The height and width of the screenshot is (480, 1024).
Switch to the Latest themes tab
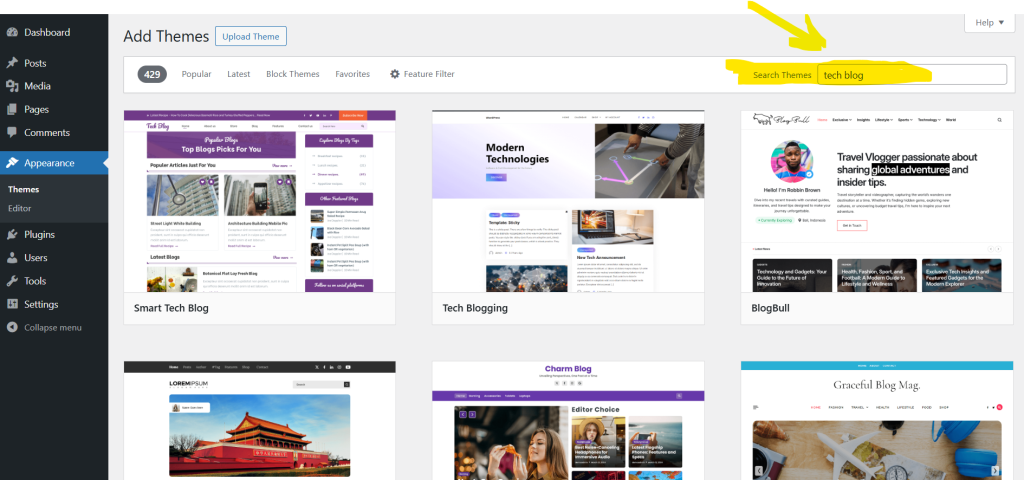pos(238,74)
